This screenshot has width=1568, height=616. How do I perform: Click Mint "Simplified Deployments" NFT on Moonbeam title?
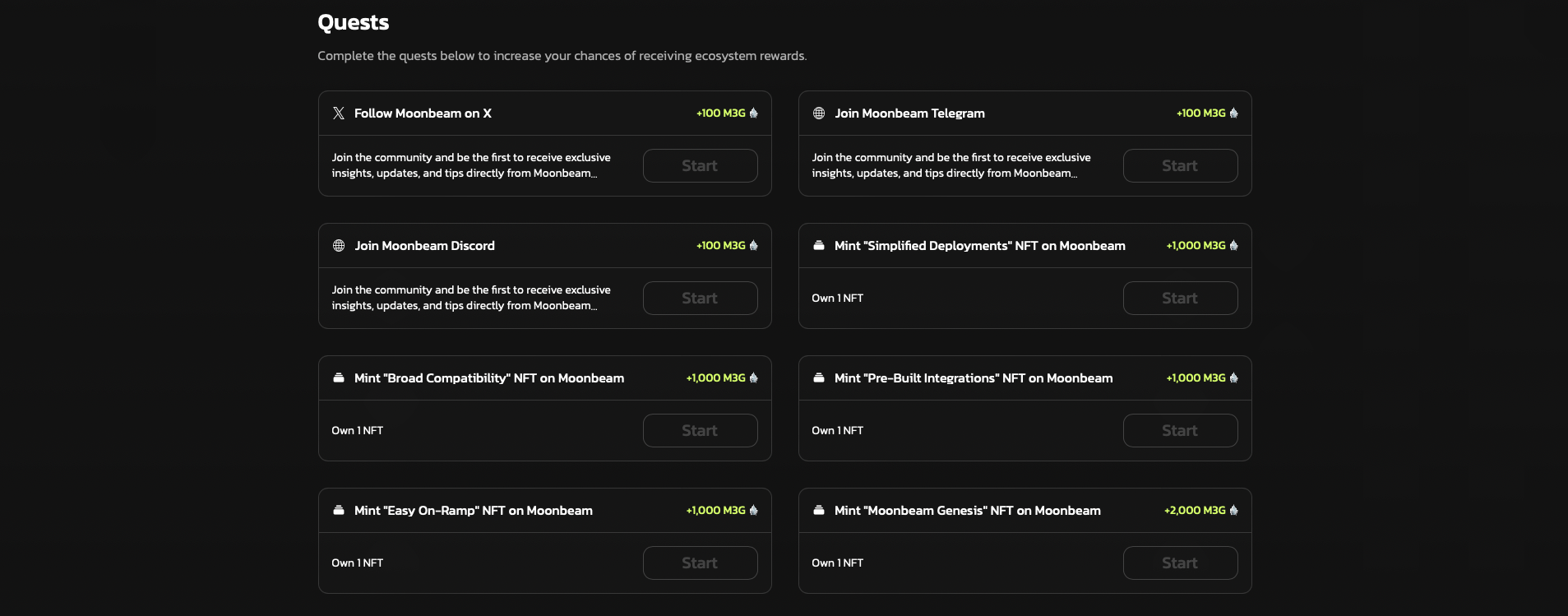coord(980,246)
